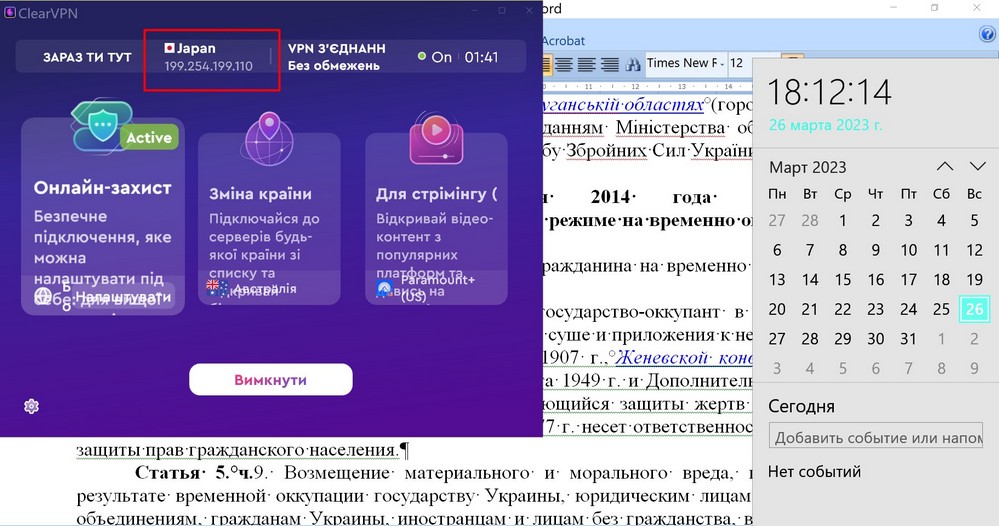999x526 pixels.
Task: Select March 1 in the calendar
Action: pyautogui.click(x=843, y=220)
